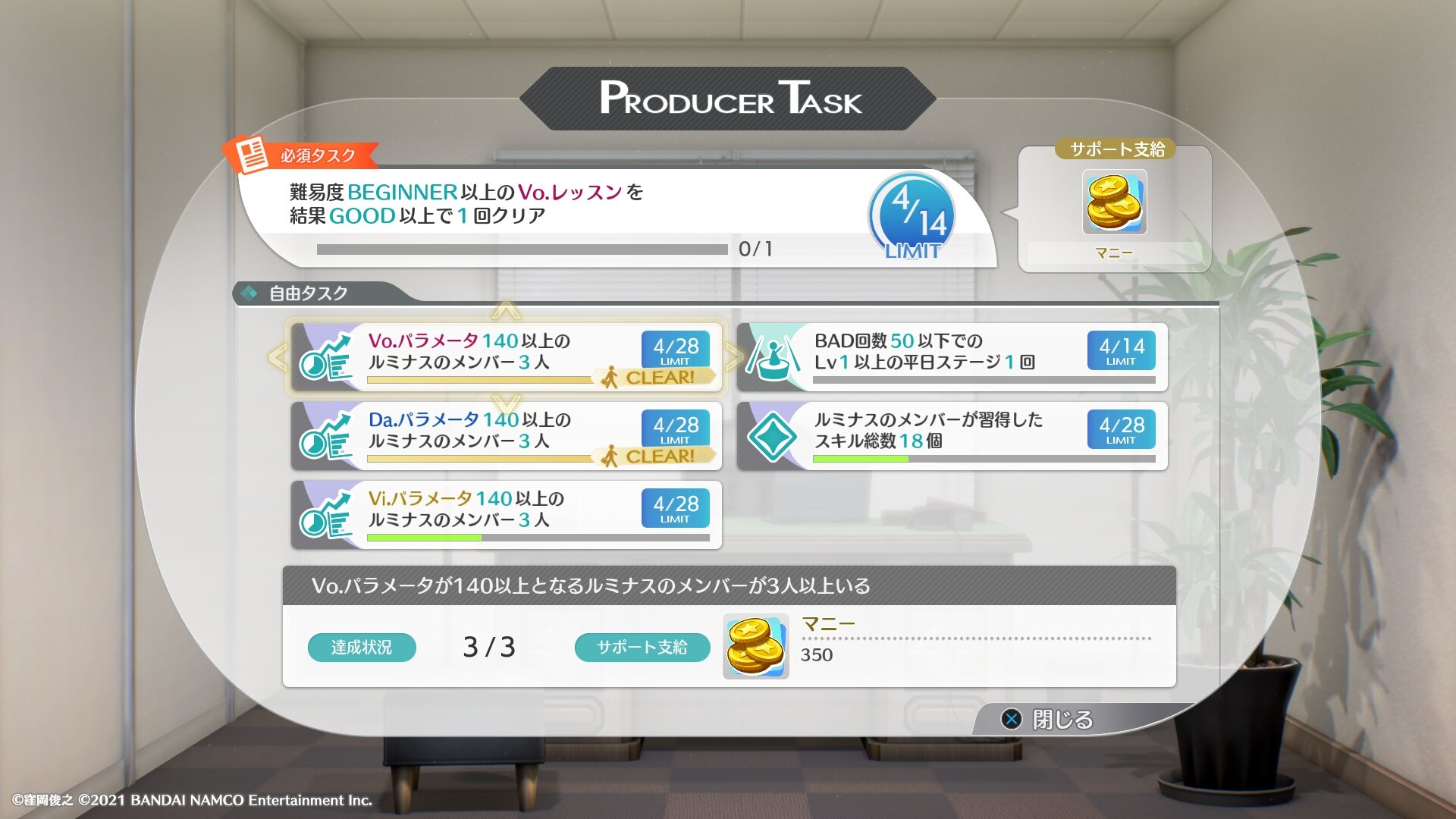
Task: Select the スキル総数18個 task card
Action: [952, 436]
